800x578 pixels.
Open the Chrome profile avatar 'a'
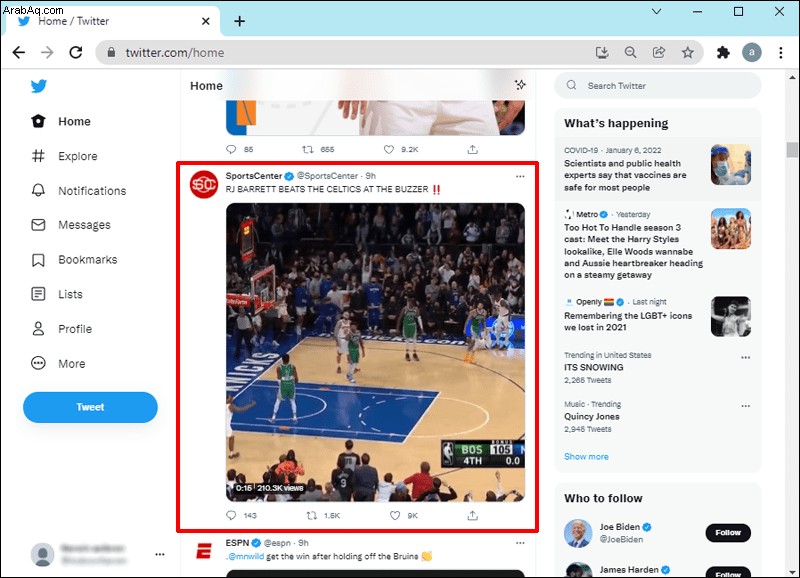[x=752, y=52]
